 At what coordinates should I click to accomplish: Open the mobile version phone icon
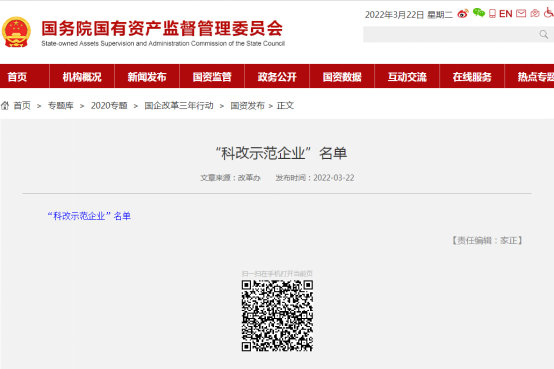(x=492, y=13)
